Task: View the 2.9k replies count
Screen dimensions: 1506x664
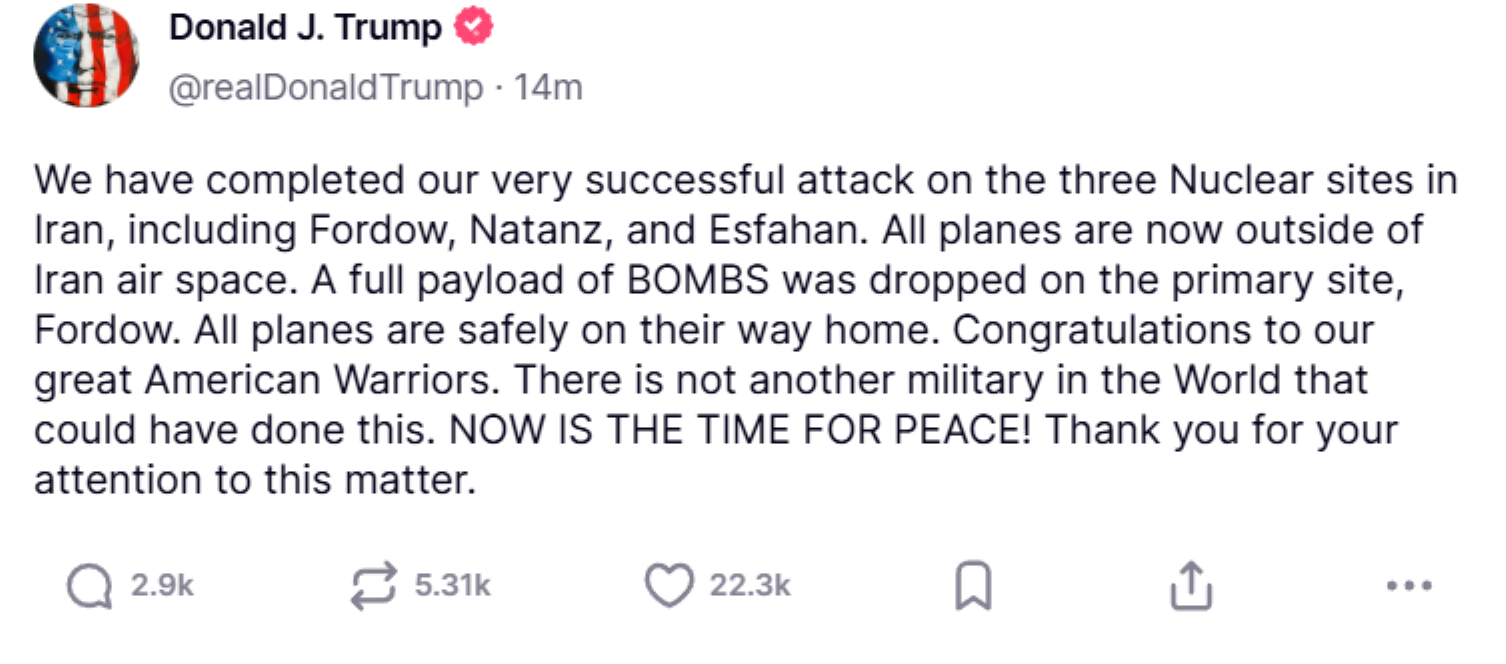Action: tap(162, 586)
